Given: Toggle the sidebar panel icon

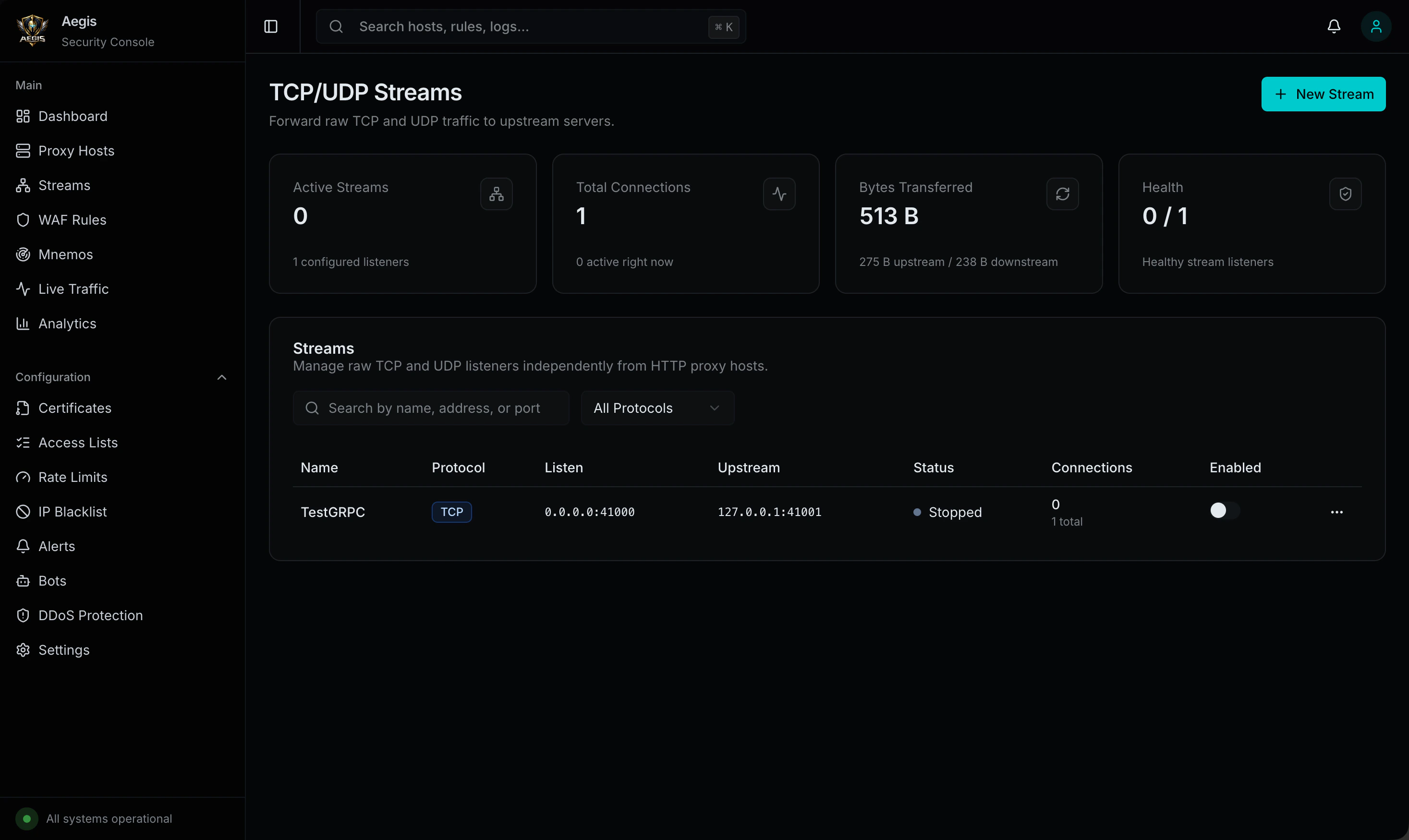Looking at the screenshot, I should pyautogui.click(x=271, y=26).
